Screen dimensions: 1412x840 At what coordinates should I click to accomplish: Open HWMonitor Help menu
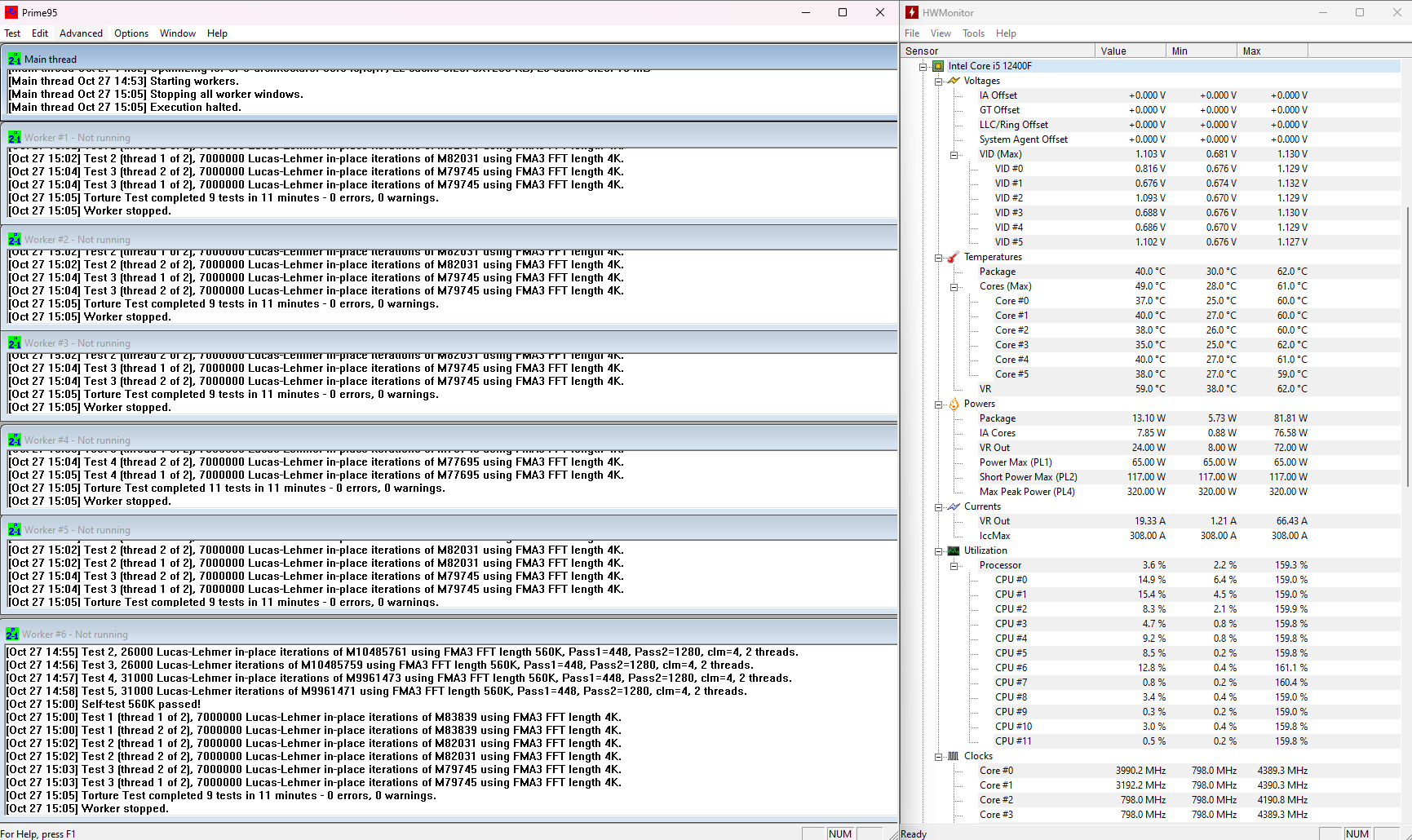[x=1006, y=33]
